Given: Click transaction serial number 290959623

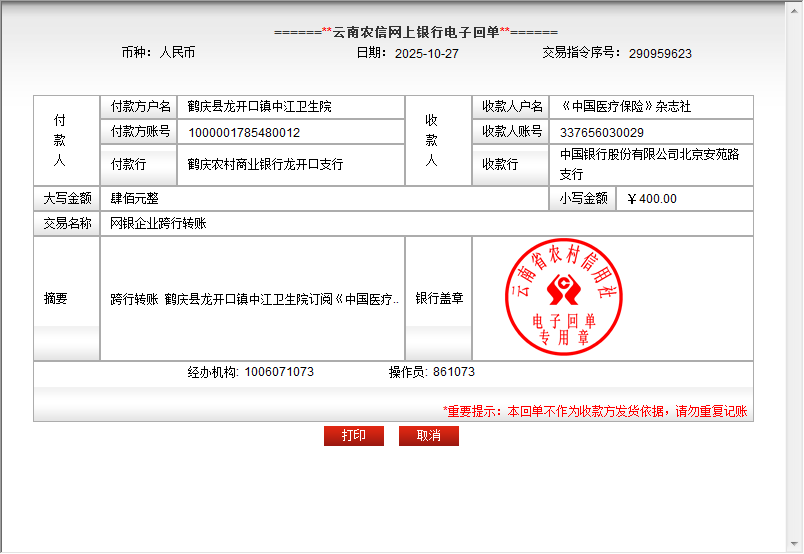Looking at the screenshot, I should [x=660, y=54].
